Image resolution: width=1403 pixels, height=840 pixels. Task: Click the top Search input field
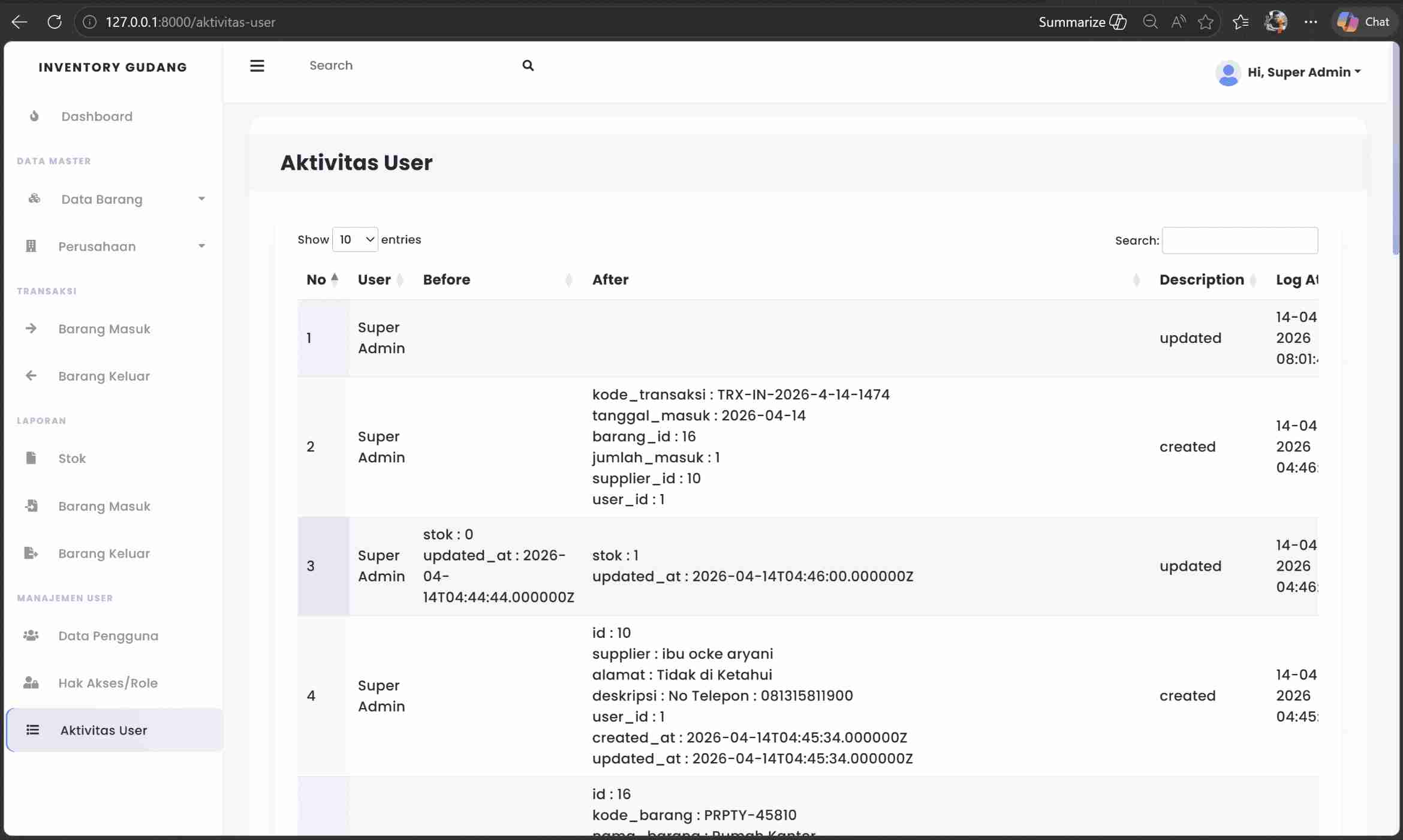[408, 65]
